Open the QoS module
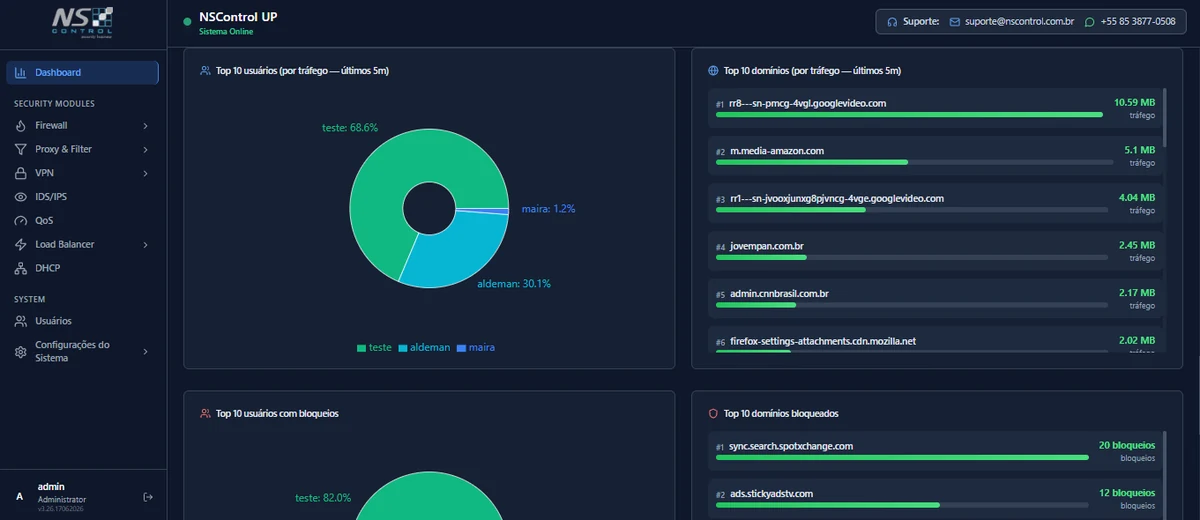 (83, 221)
